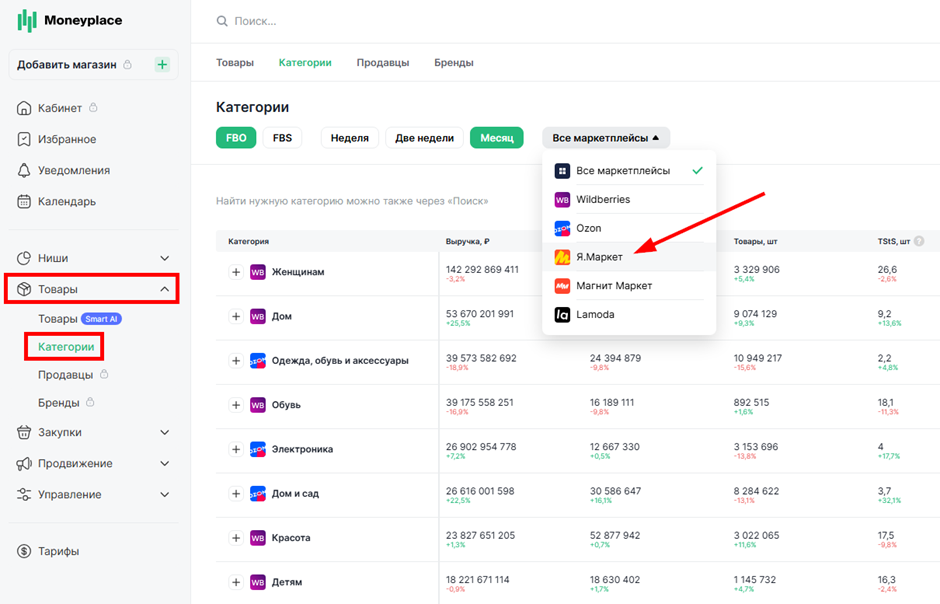Click the Все маркетплейсы grid icon in list
This screenshot has height=604, width=940.
(x=562, y=171)
